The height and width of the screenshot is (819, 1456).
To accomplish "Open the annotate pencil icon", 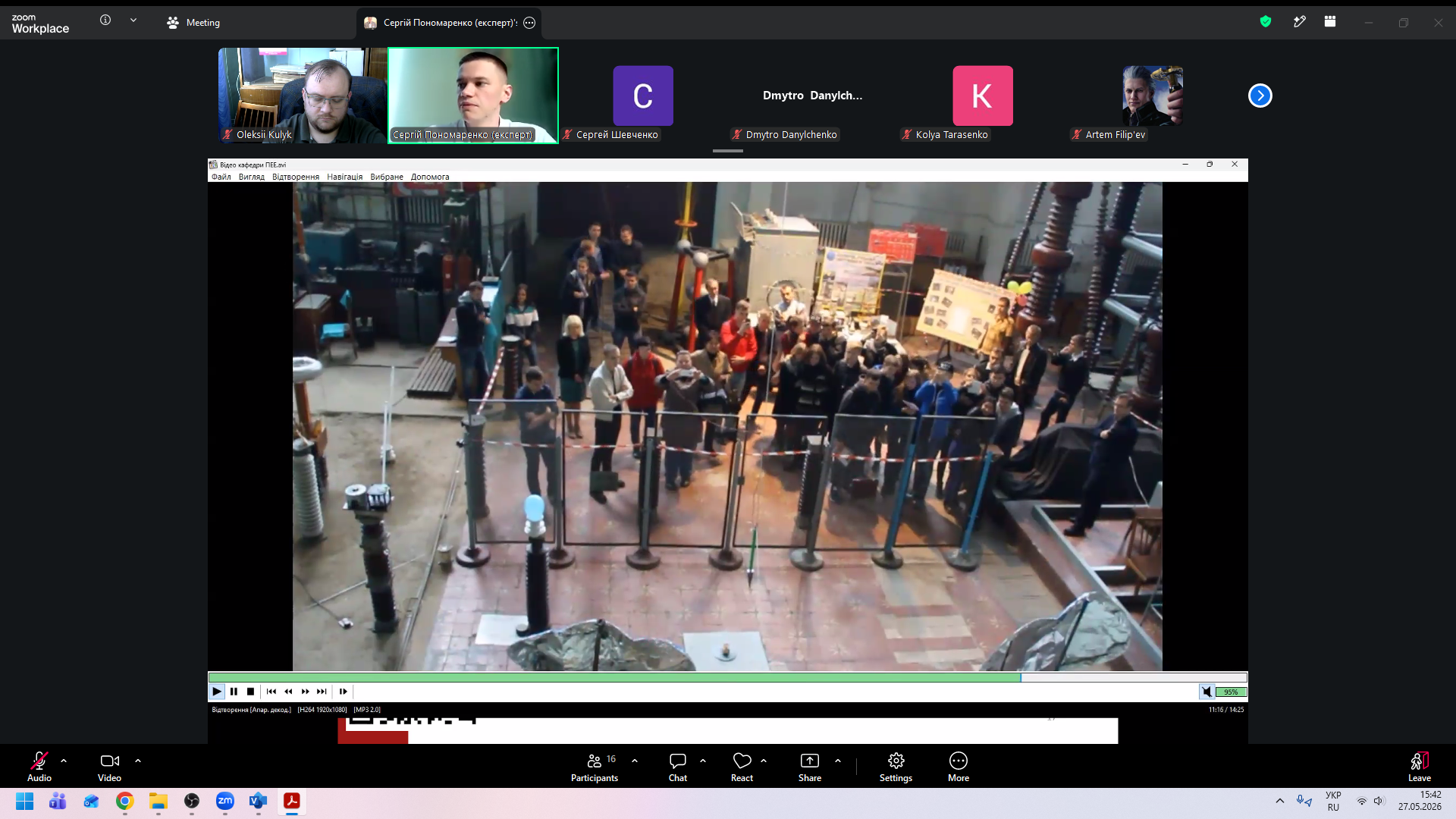I will [1299, 22].
